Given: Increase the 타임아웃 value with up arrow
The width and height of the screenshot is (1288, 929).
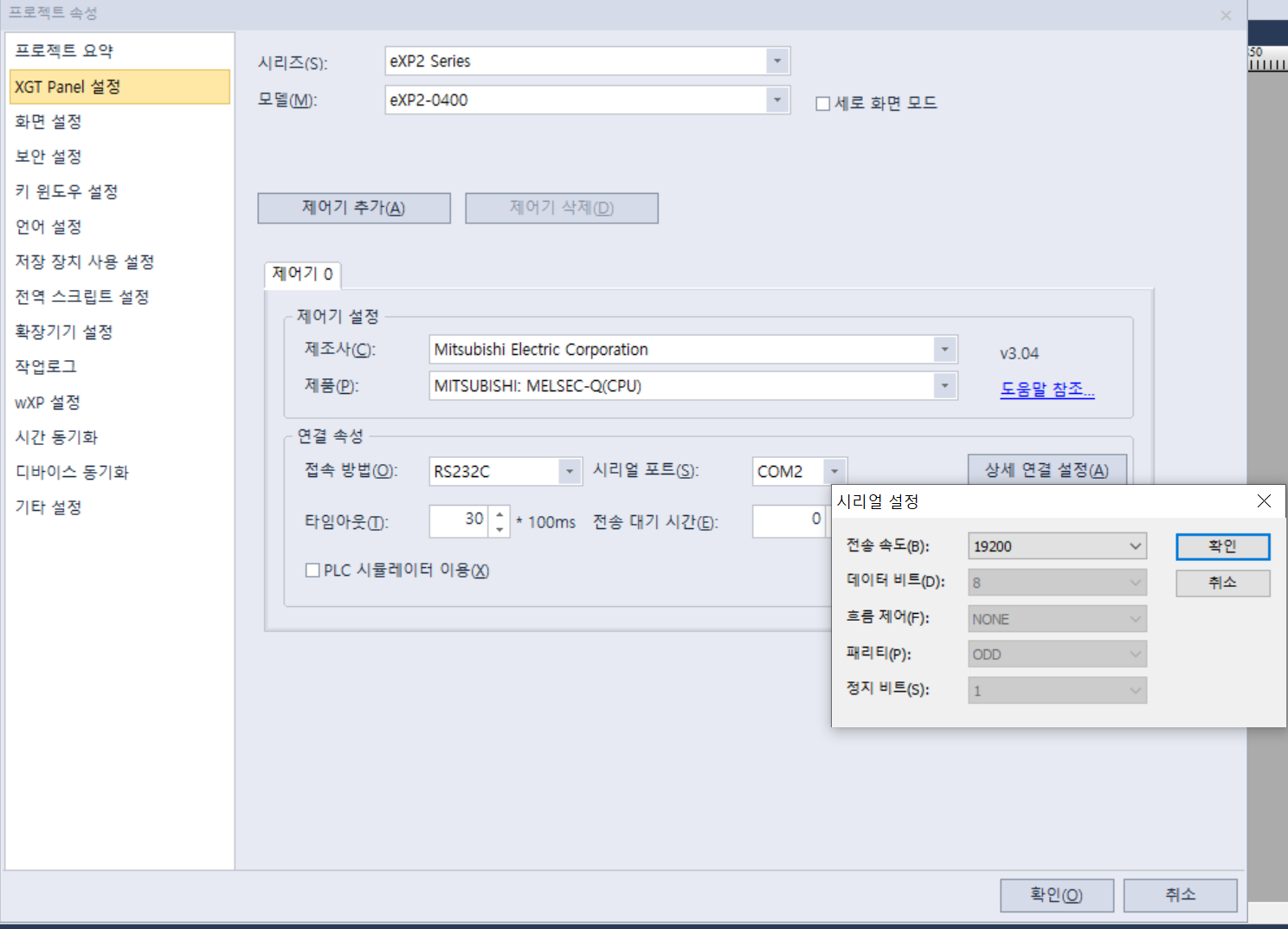Looking at the screenshot, I should (x=499, y=515).
